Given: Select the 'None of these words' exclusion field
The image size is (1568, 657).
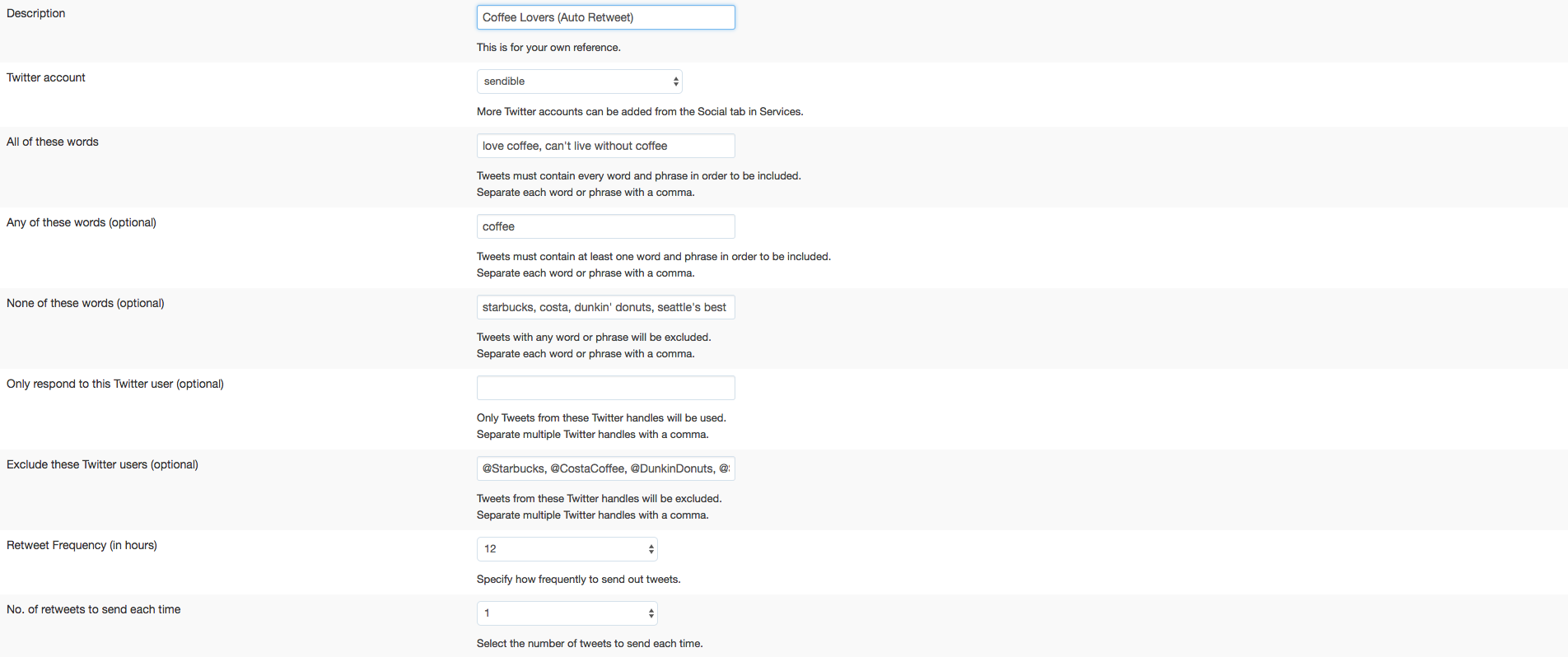Looking at the screenshot, I should point(605,307).
